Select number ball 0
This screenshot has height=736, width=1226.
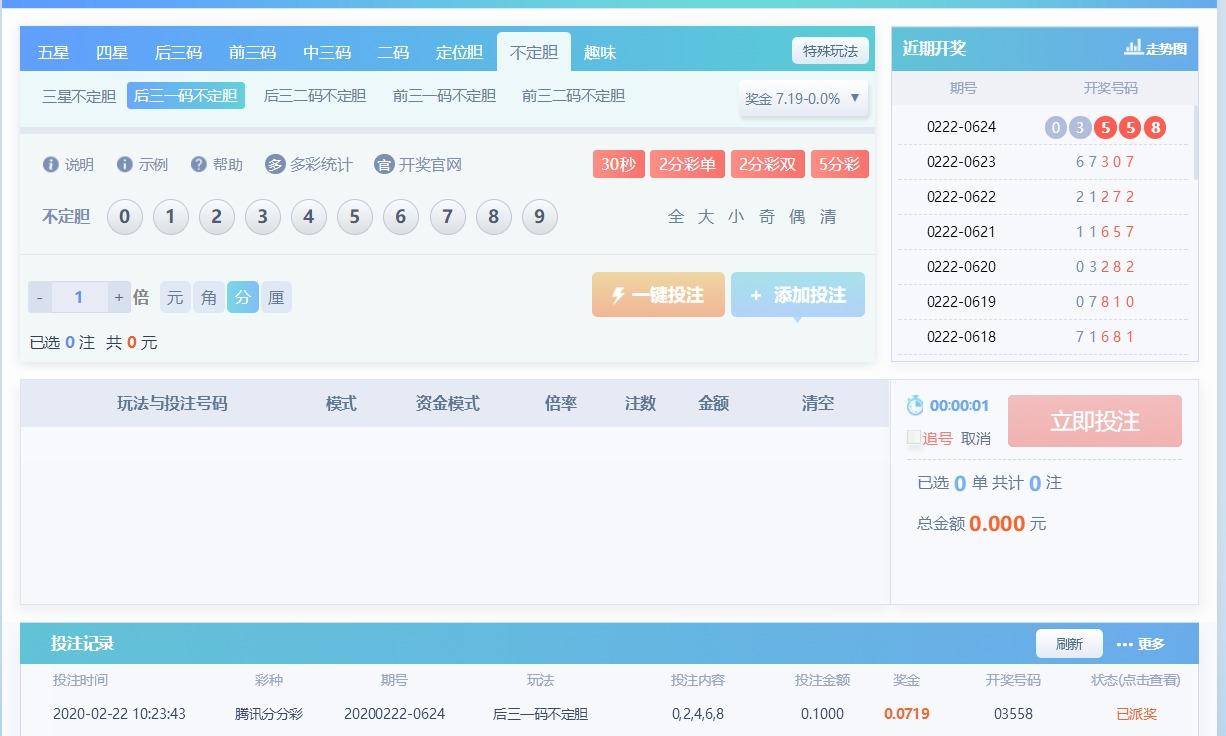point(125,217)
